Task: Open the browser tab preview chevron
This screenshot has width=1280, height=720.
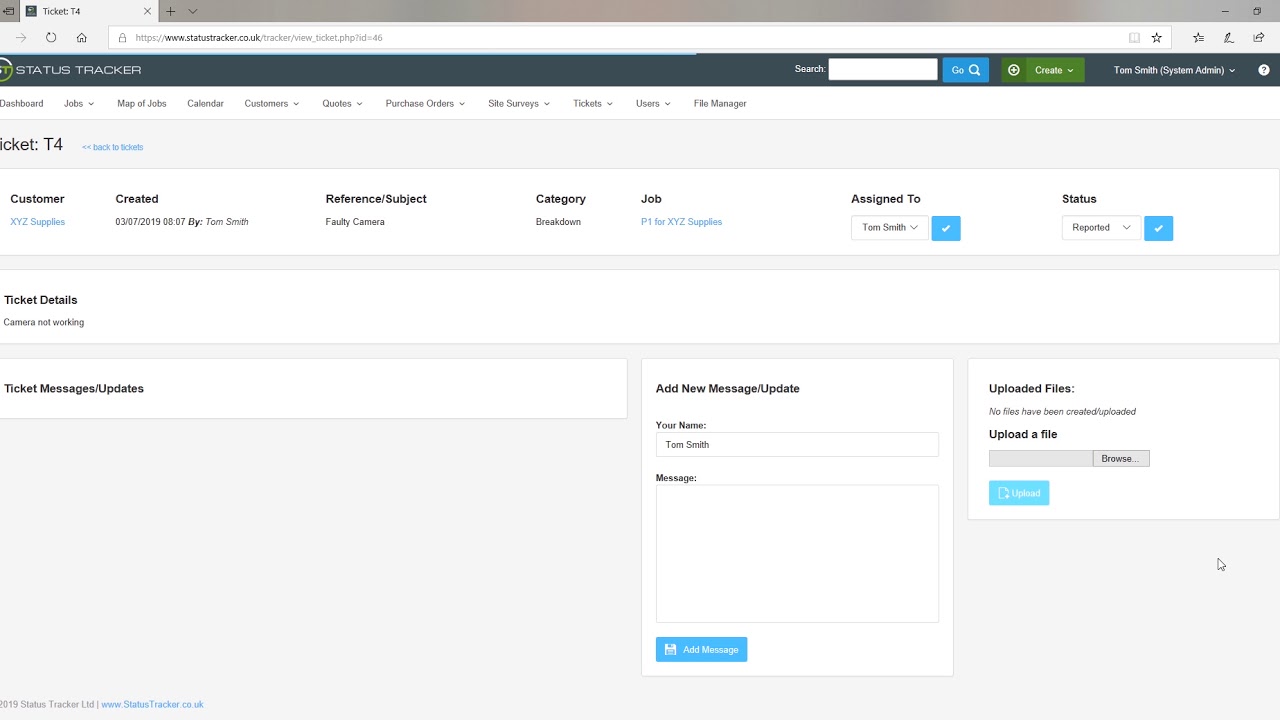Action: (193, 11)
